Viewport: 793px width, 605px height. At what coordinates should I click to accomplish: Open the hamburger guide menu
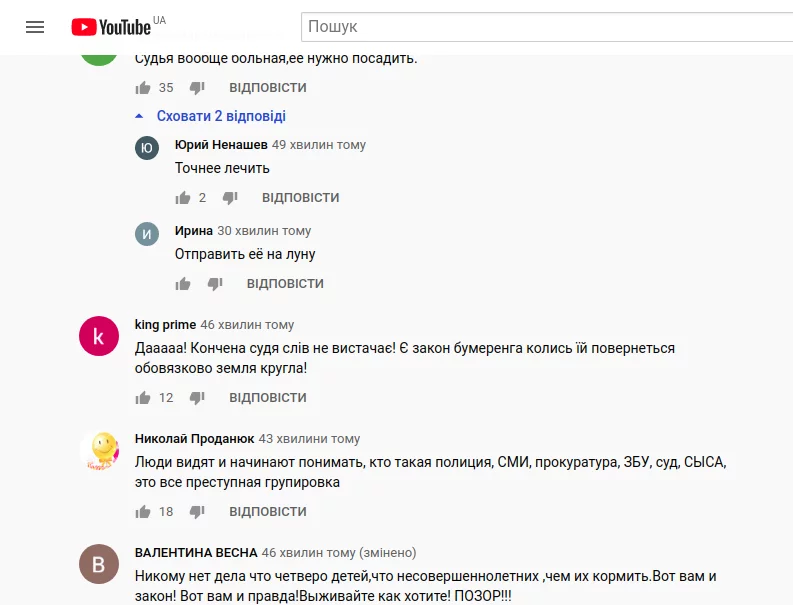tap(35, 27)
